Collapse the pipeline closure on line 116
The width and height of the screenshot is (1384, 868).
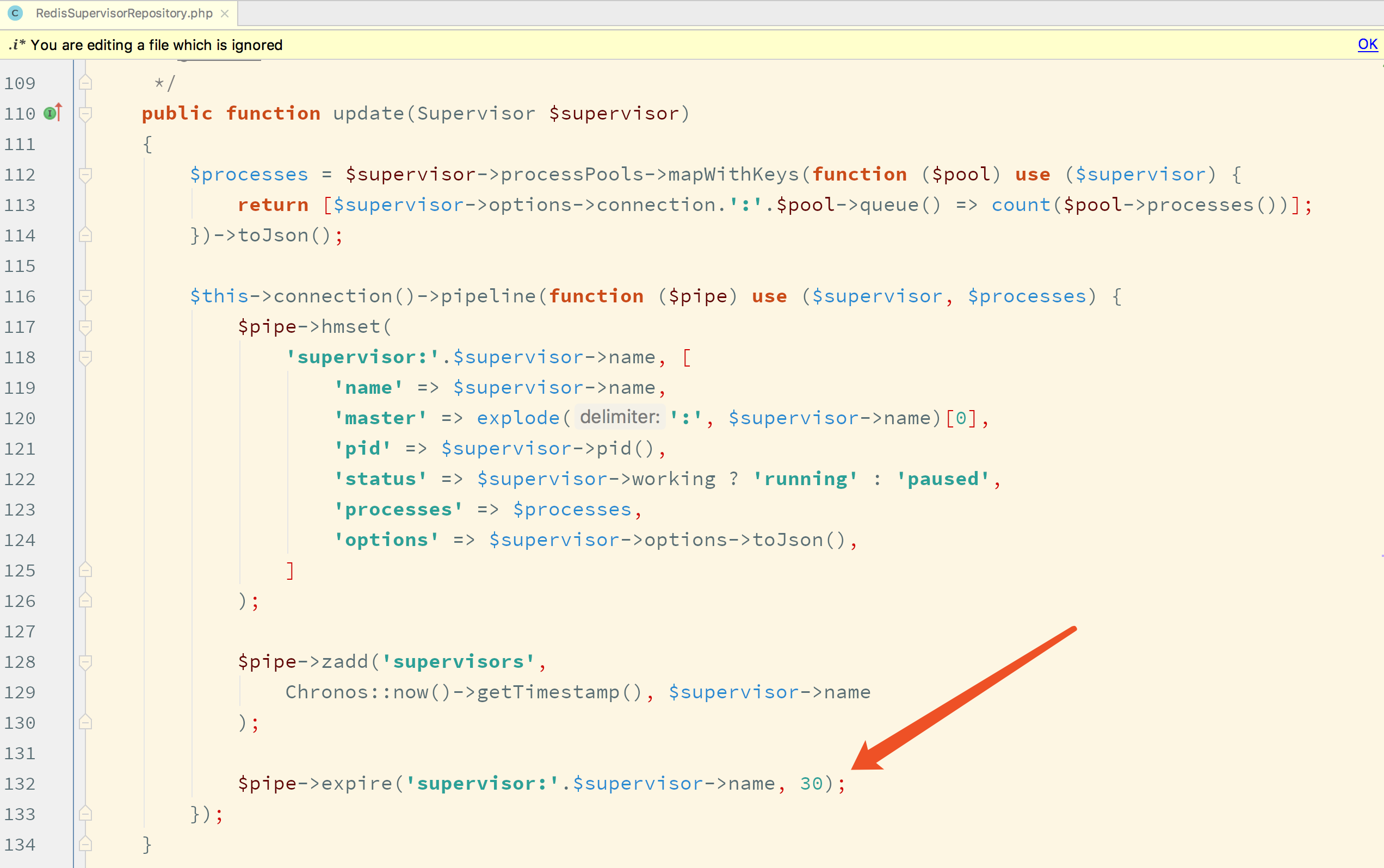click(x=85, y=296)
